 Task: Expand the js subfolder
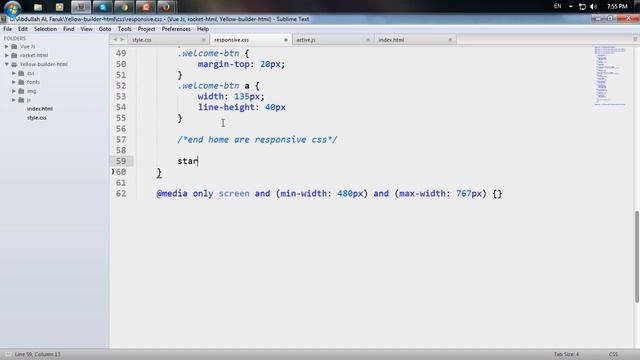[x=13, y=100]
